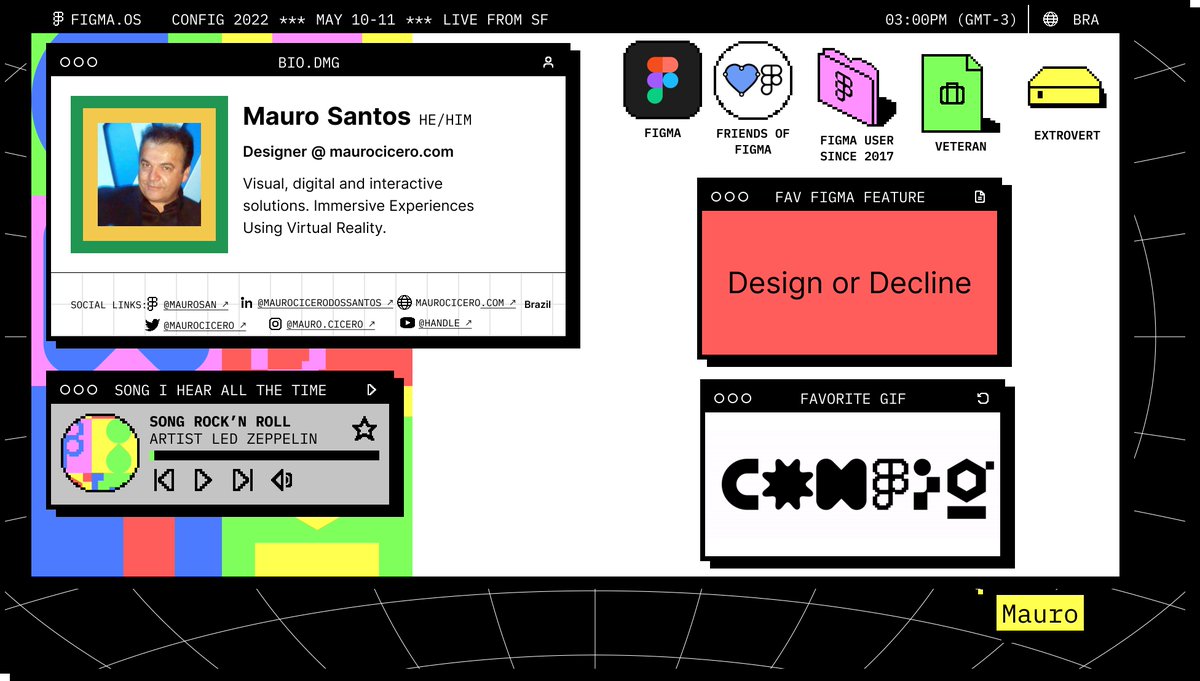Click window control dots of Favorite GIF window

(x=733, y=398)
